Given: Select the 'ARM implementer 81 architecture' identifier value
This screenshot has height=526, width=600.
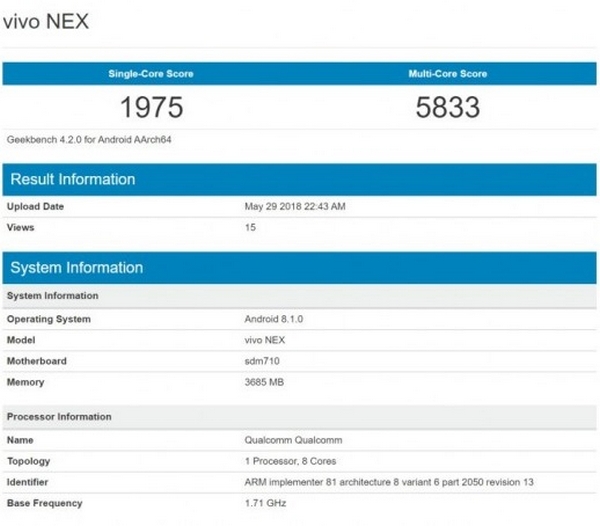Looking at the screenshot, I should tap(389, 482).
